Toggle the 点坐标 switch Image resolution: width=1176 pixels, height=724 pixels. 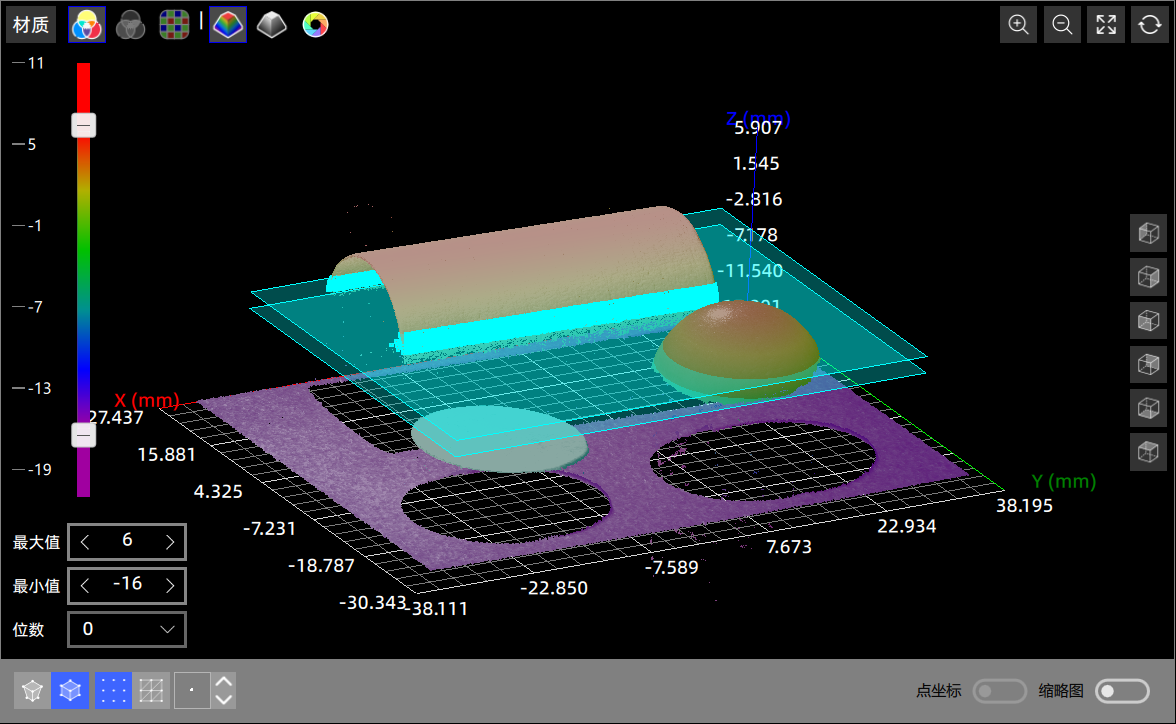click(999, 691)
